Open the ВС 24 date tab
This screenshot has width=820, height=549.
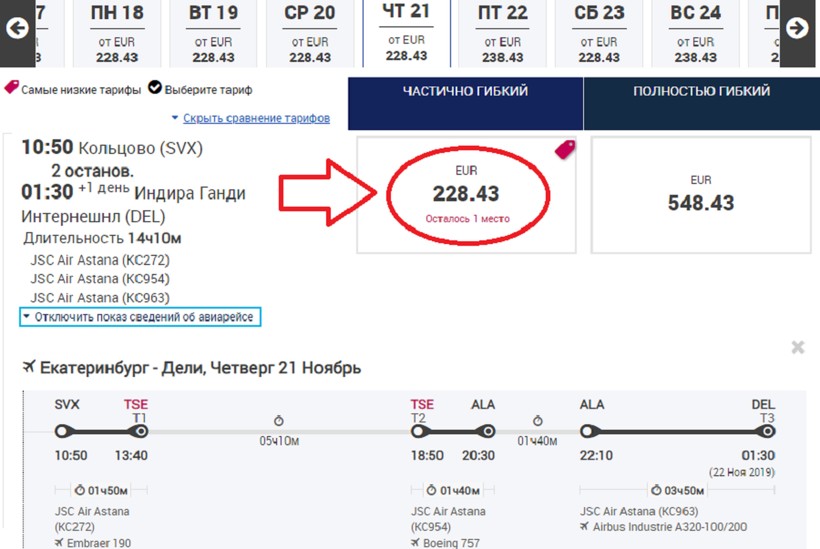click(696, 32)
